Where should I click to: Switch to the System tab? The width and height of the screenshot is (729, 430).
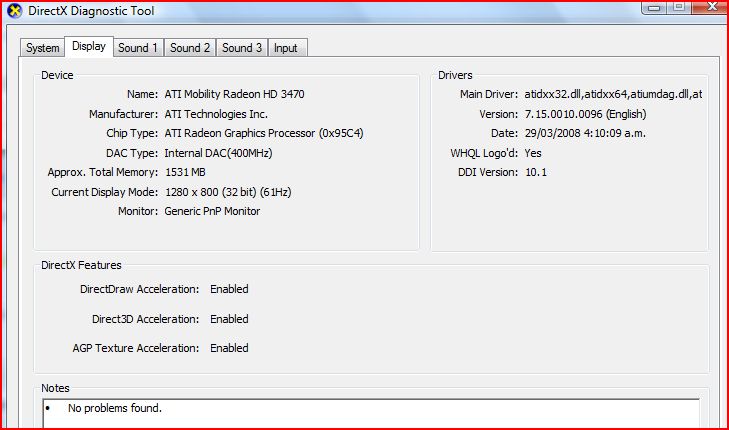[42, 48]
